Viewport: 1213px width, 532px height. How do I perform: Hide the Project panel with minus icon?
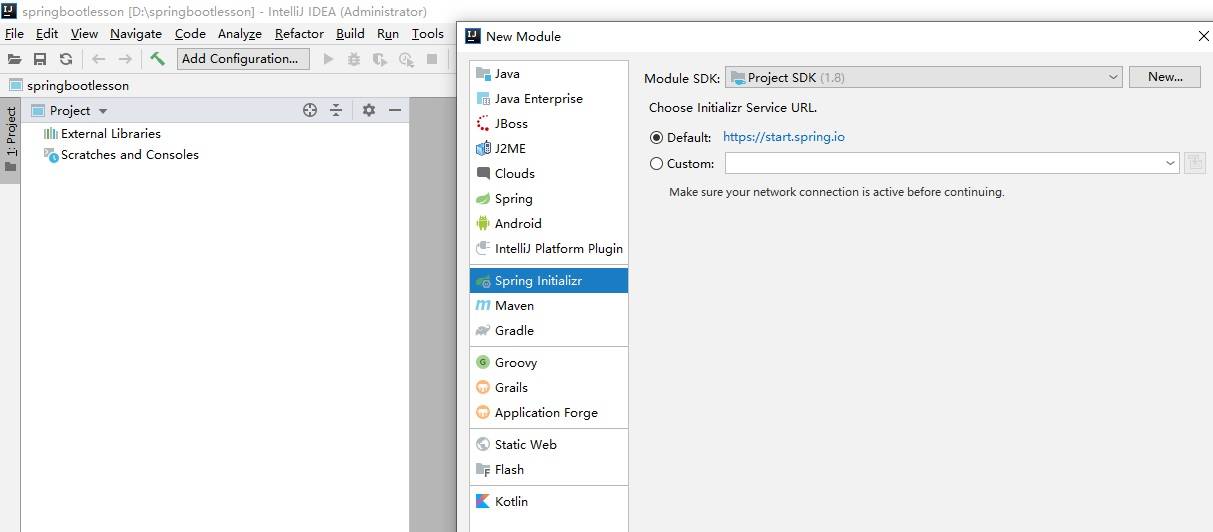click(395, 110)
